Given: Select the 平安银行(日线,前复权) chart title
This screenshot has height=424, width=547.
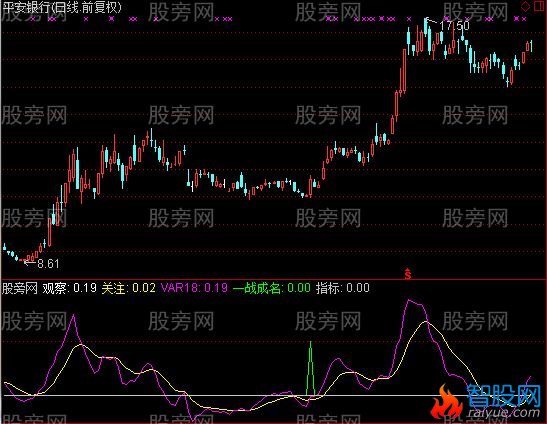Looking at the screenshot, I should (x=62, y=8).
